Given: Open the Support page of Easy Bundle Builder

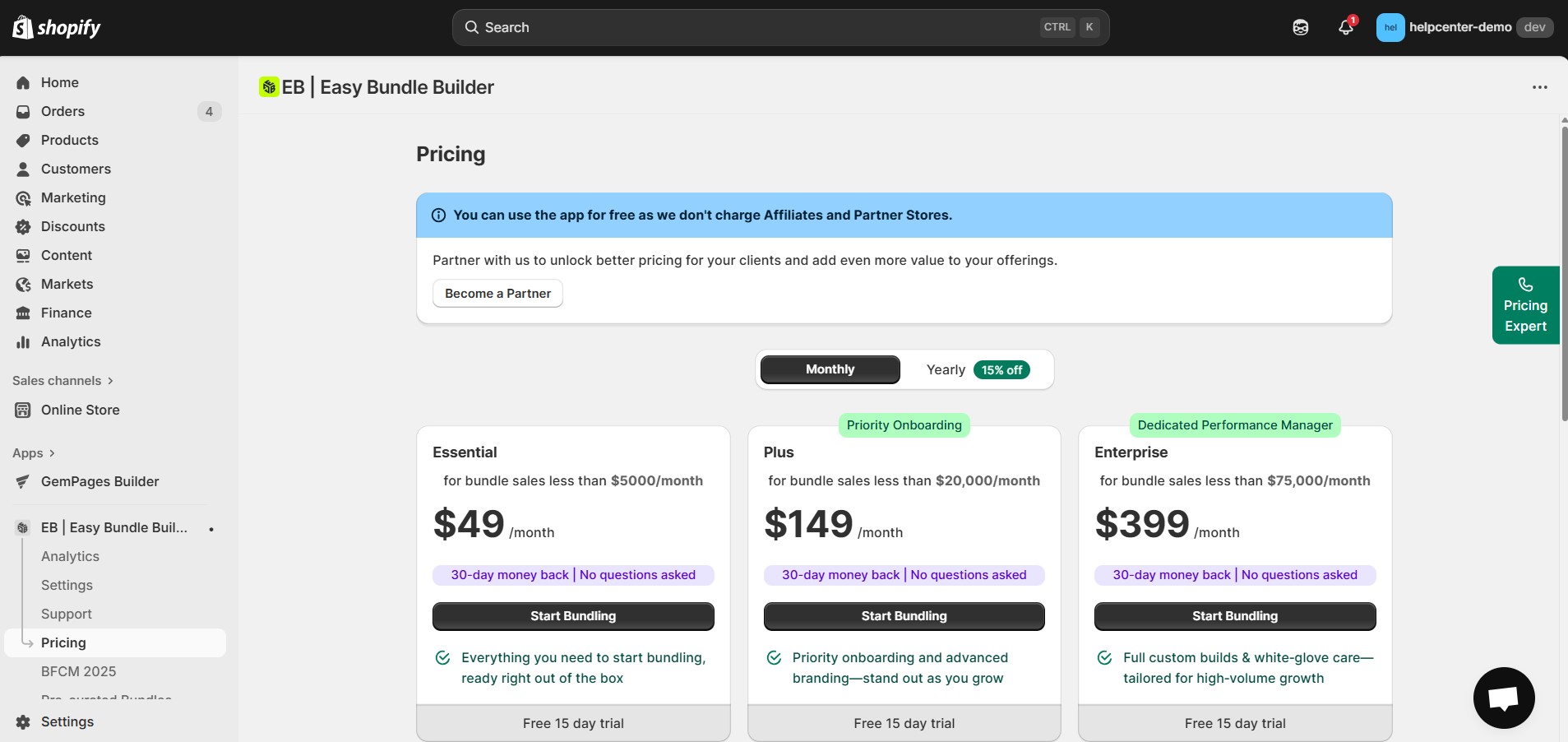Looking at the screenshot, I should pyautogui.click(x=66, y=614).
